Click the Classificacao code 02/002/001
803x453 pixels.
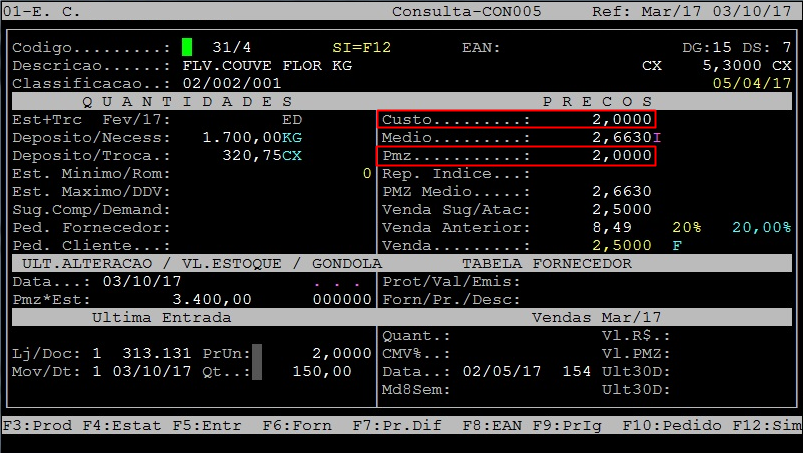pyautogui.click(x=232, y=83)
